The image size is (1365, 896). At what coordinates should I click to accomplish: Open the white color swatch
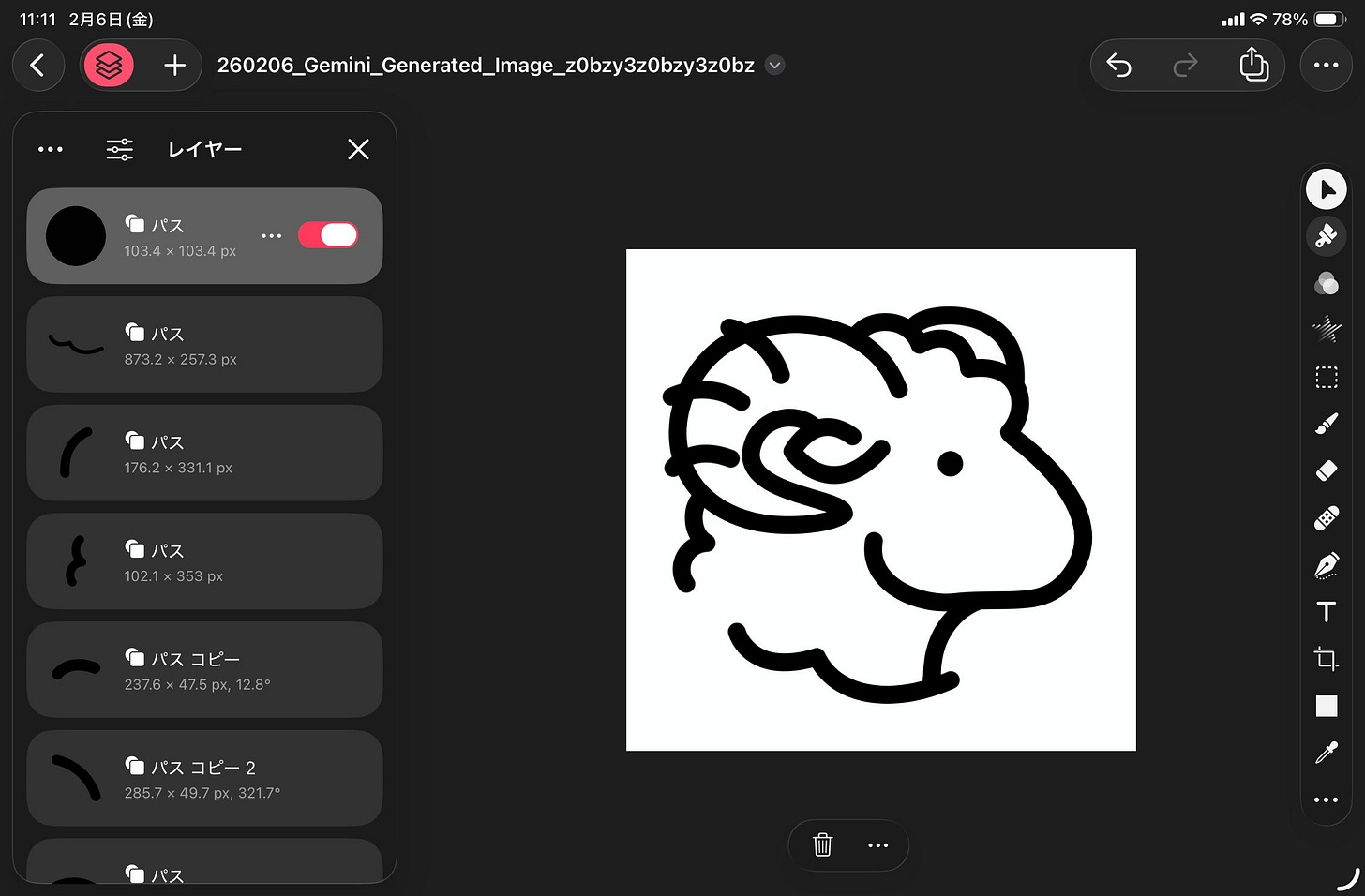click(x=1327, y=706)
